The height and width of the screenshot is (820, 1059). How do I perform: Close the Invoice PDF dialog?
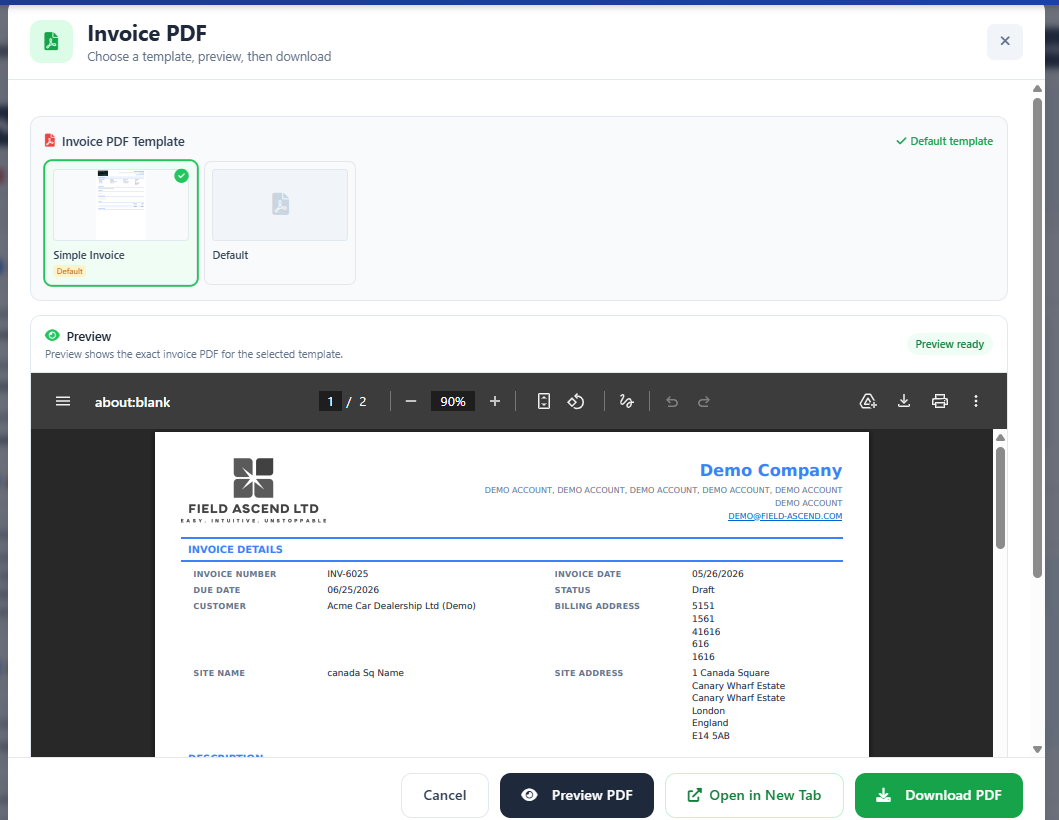(x=1004, y=41)
